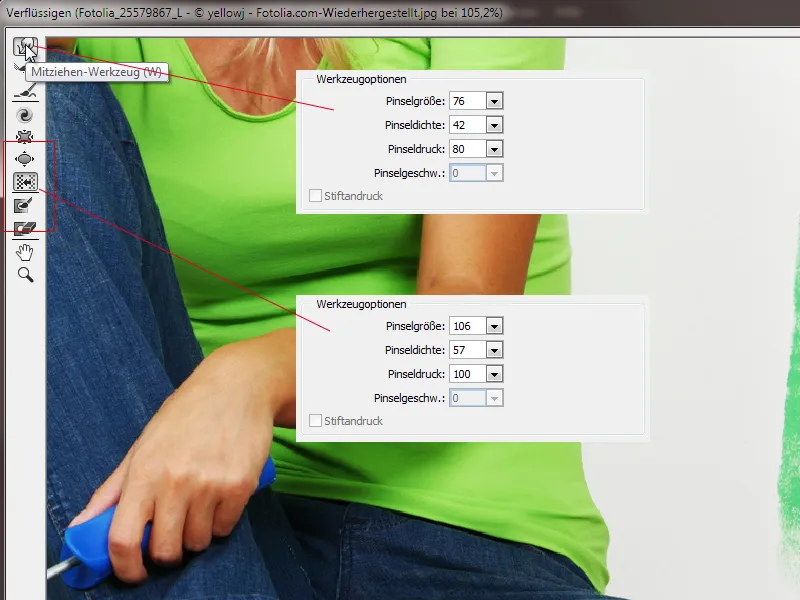Click the 'Mitziehen-Werkzeug (W)' tooltip

(96, 72)
